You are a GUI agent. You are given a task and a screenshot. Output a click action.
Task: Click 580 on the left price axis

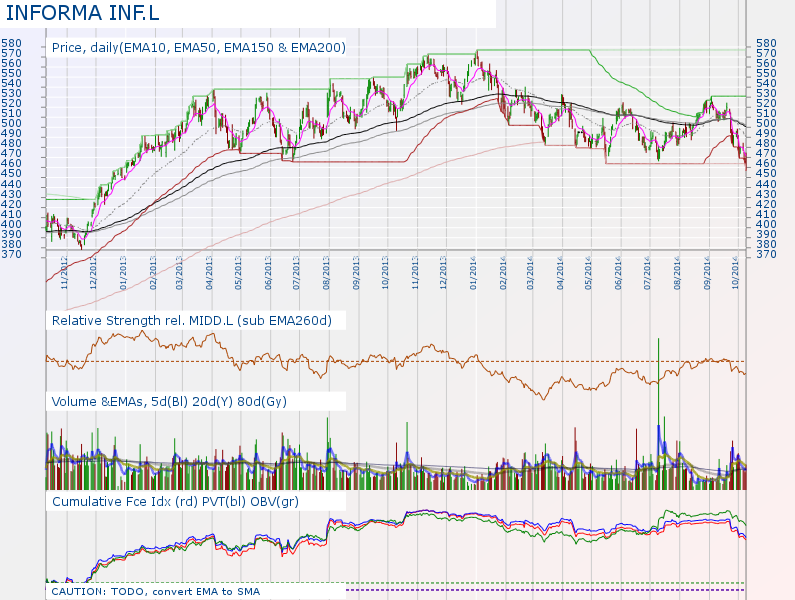tap(12, 44)
